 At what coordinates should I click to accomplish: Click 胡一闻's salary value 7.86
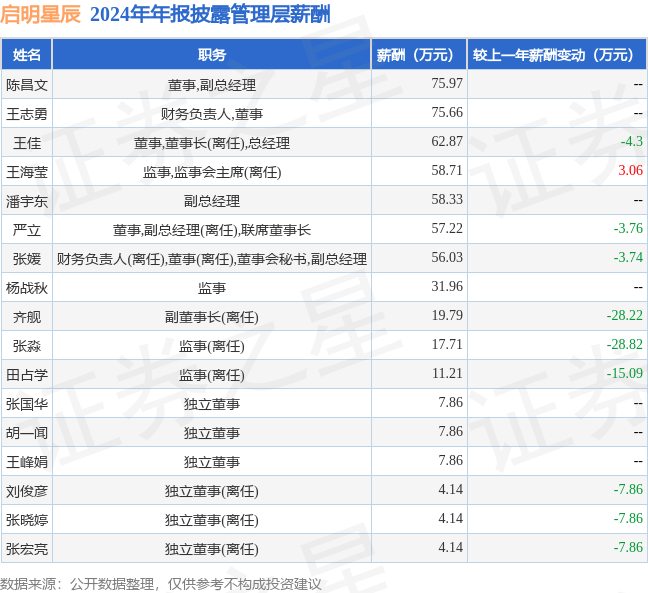[450, 431]
